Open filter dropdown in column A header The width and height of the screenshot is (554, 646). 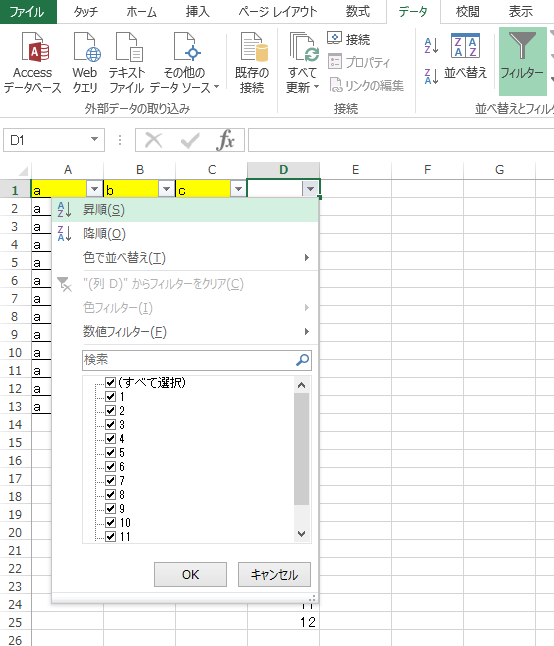click(95, 189)
